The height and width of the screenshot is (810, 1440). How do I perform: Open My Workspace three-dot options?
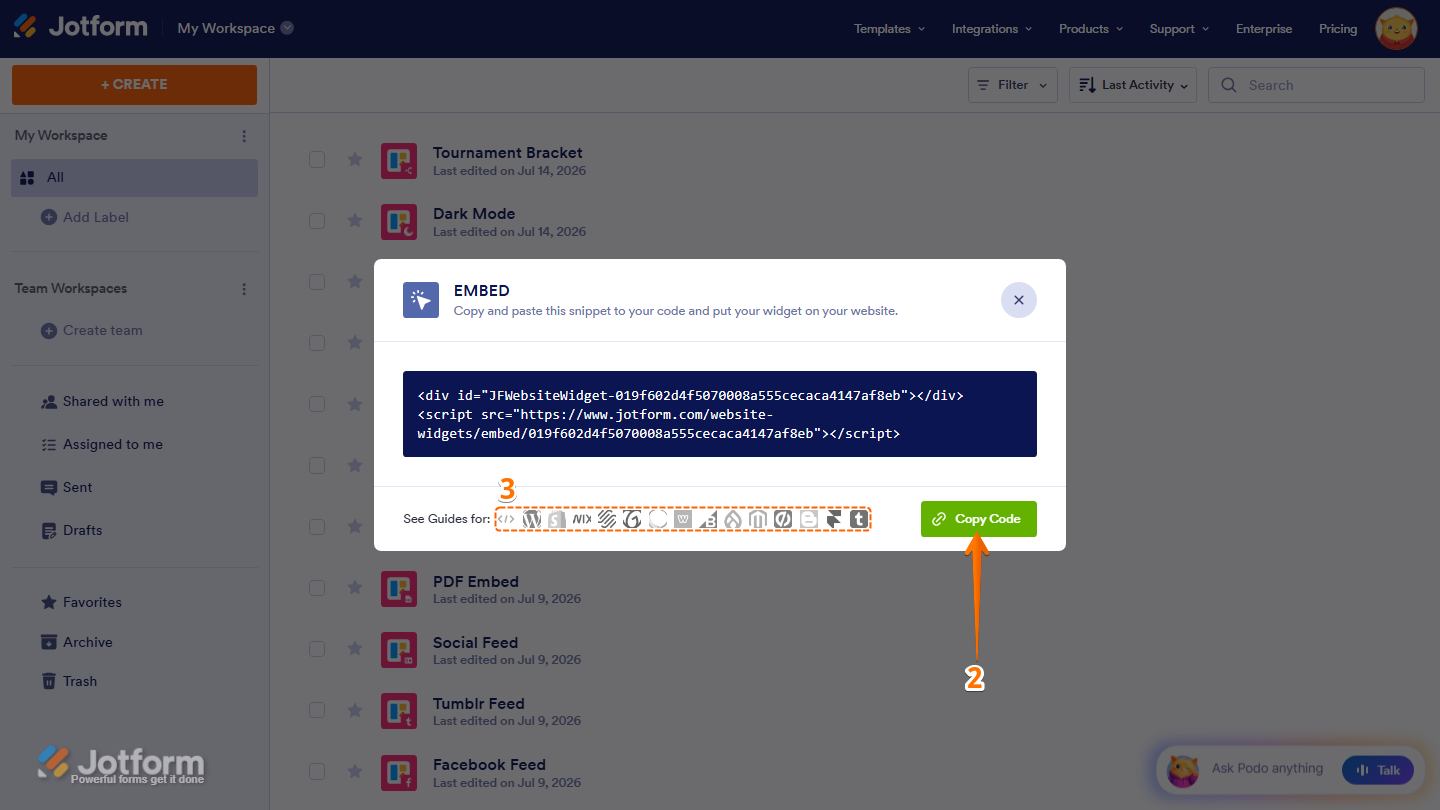(x=244, y=136)
